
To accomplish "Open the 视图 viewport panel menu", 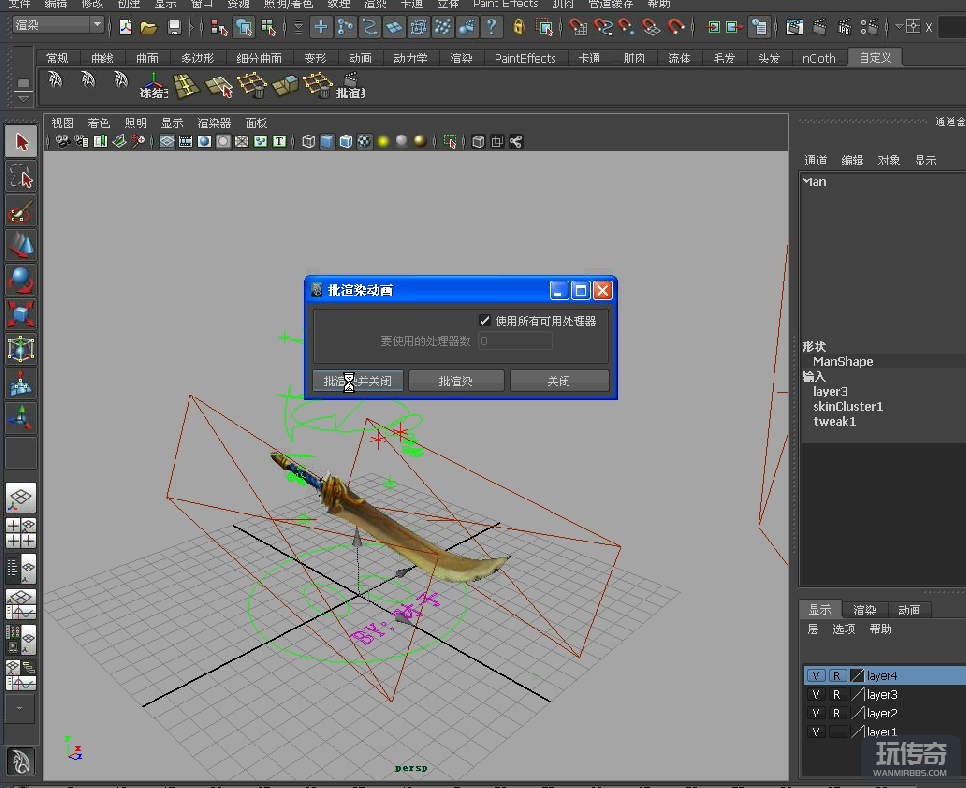I will click(62, 123).
